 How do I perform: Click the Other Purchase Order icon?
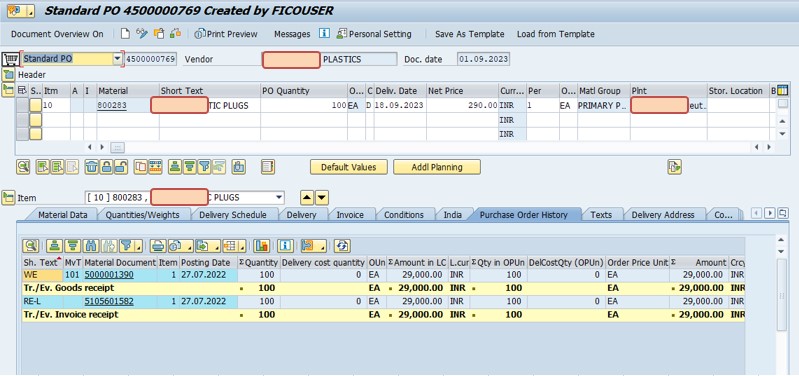point(159,34)
